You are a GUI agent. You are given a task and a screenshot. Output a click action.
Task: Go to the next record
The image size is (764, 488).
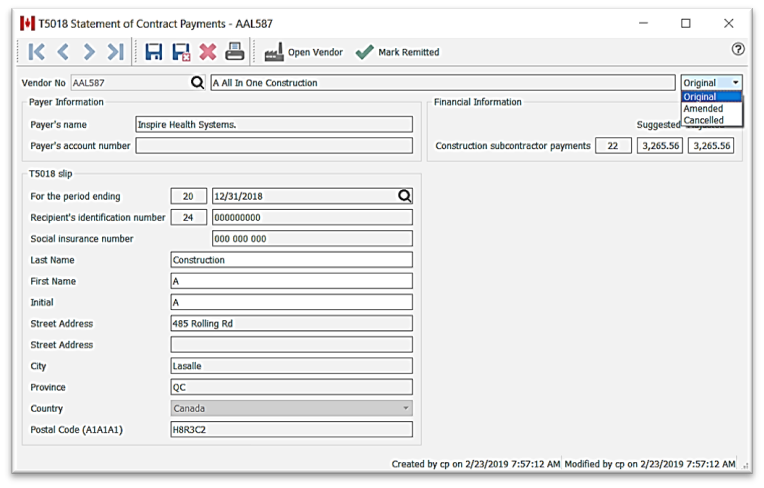[89, 52]
